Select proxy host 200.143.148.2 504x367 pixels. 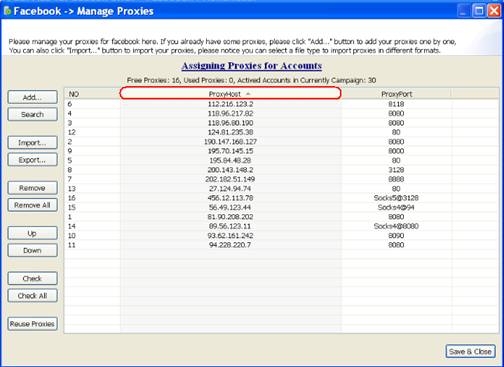230,170
